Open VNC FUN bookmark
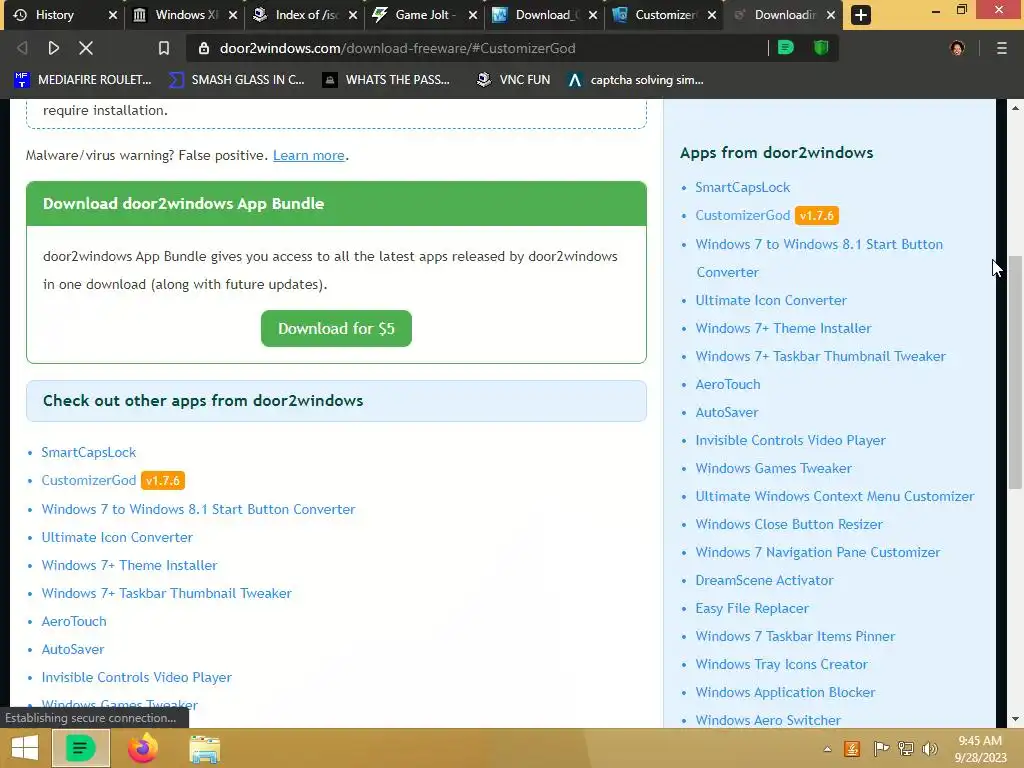 click(514, 80)
